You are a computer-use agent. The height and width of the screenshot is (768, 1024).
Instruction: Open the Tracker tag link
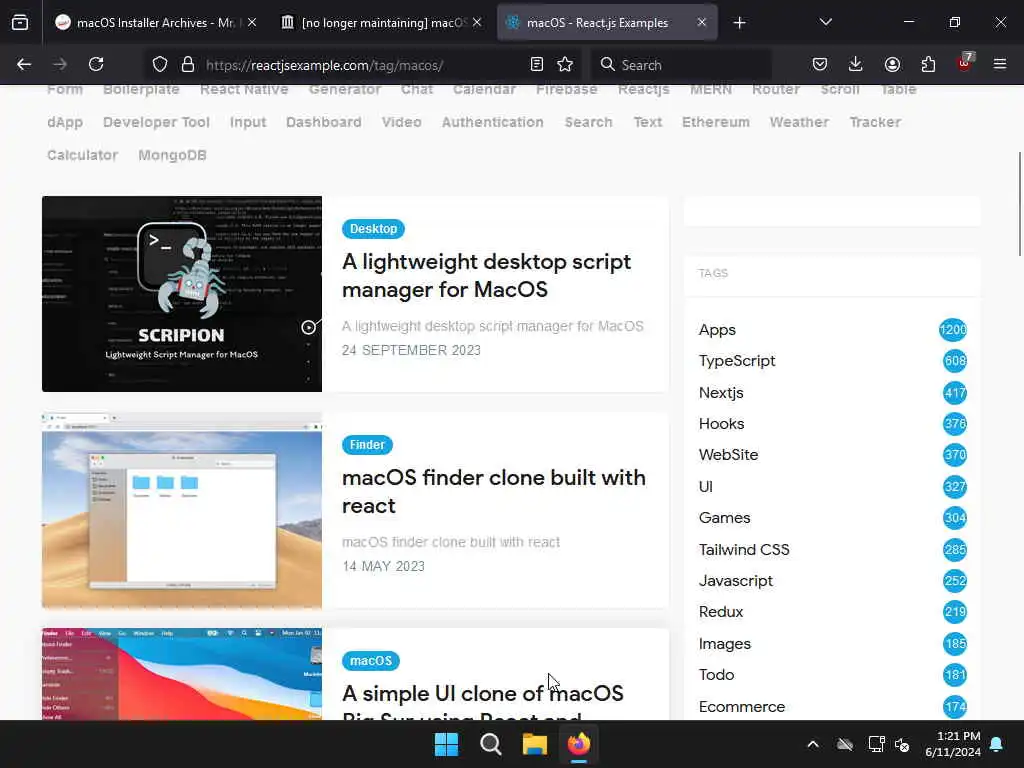coord(875,122)
